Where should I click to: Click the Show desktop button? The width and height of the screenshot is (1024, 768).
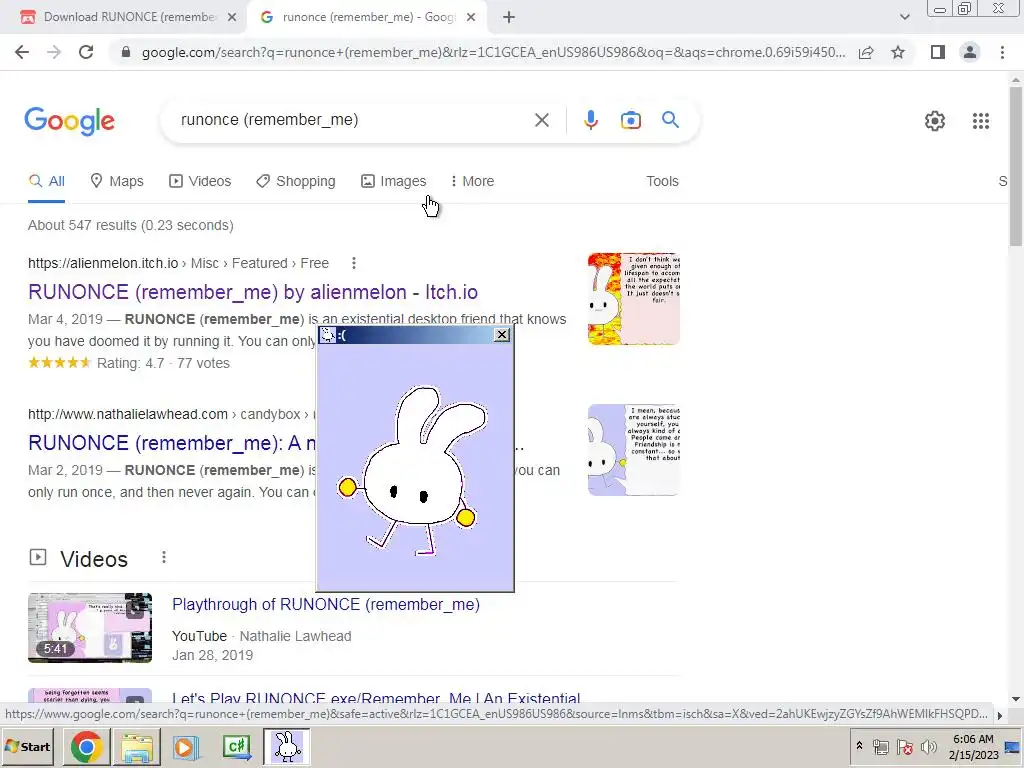(1013, 747)
